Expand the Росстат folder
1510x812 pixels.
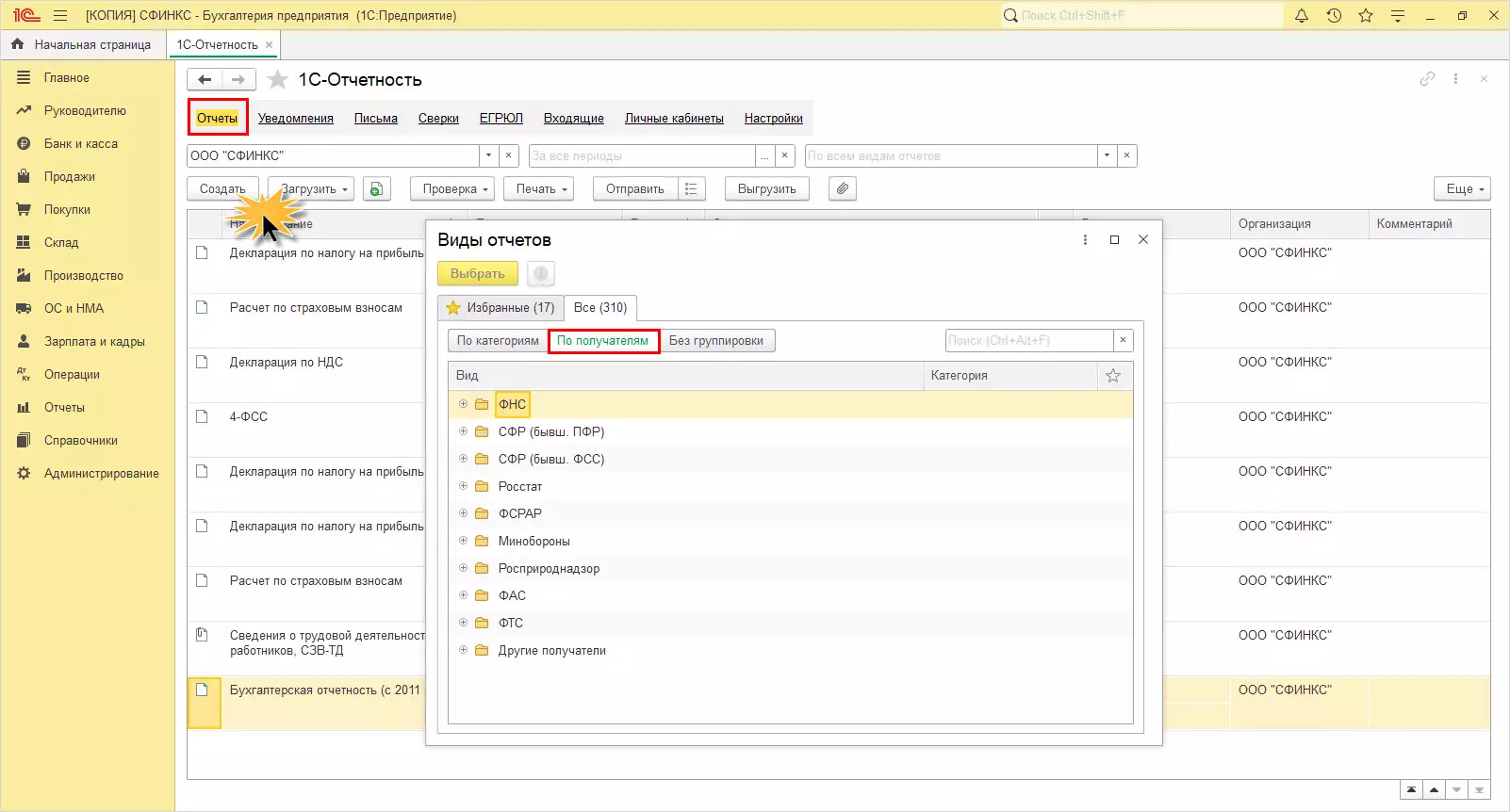pos(463,486)
